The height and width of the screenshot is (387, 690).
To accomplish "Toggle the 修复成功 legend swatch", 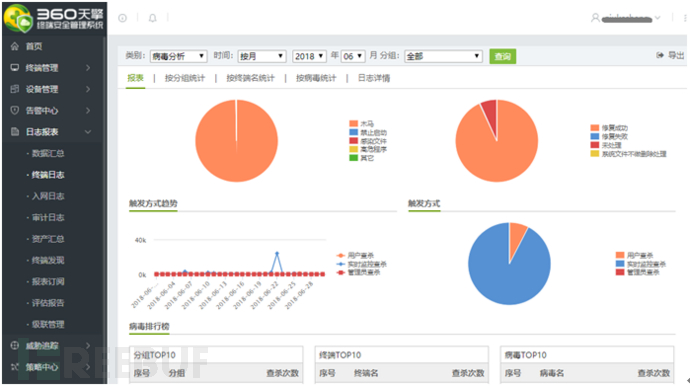I will coord(595,128).
